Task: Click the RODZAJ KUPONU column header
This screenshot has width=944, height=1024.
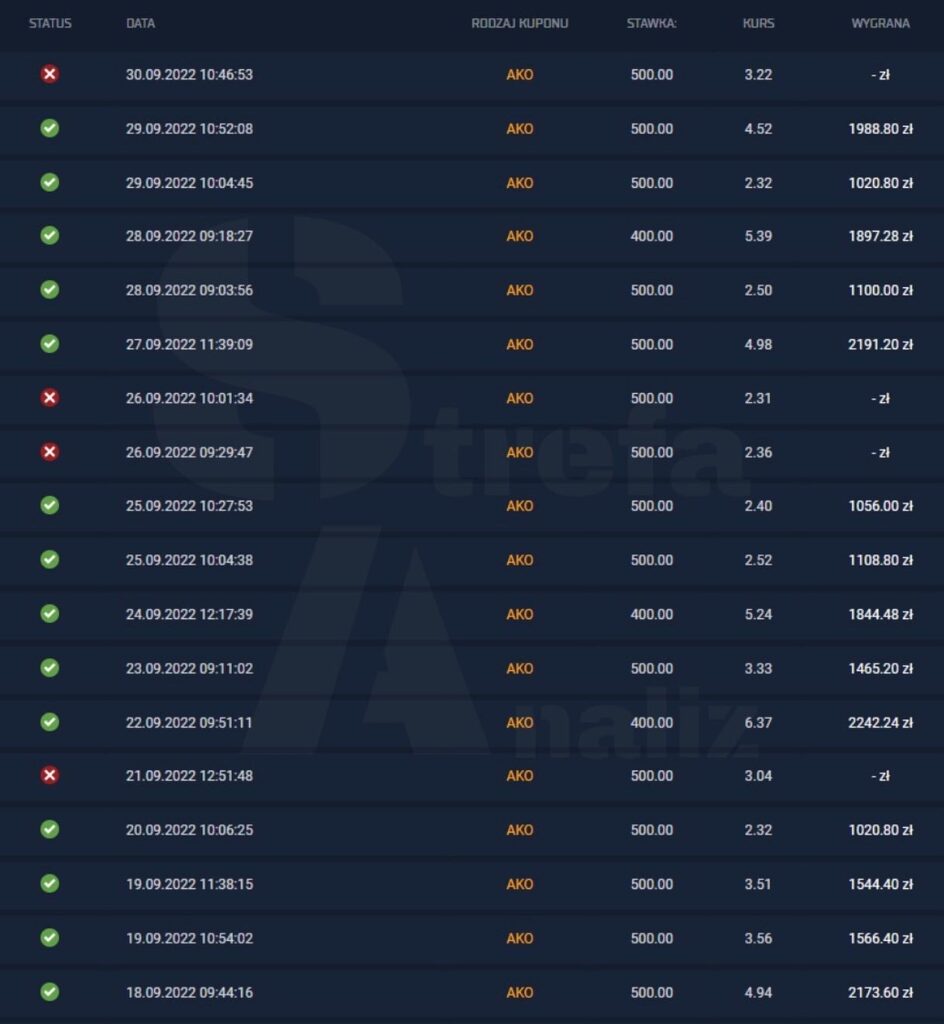Action: pyautogui.click(x=520, y=24)
